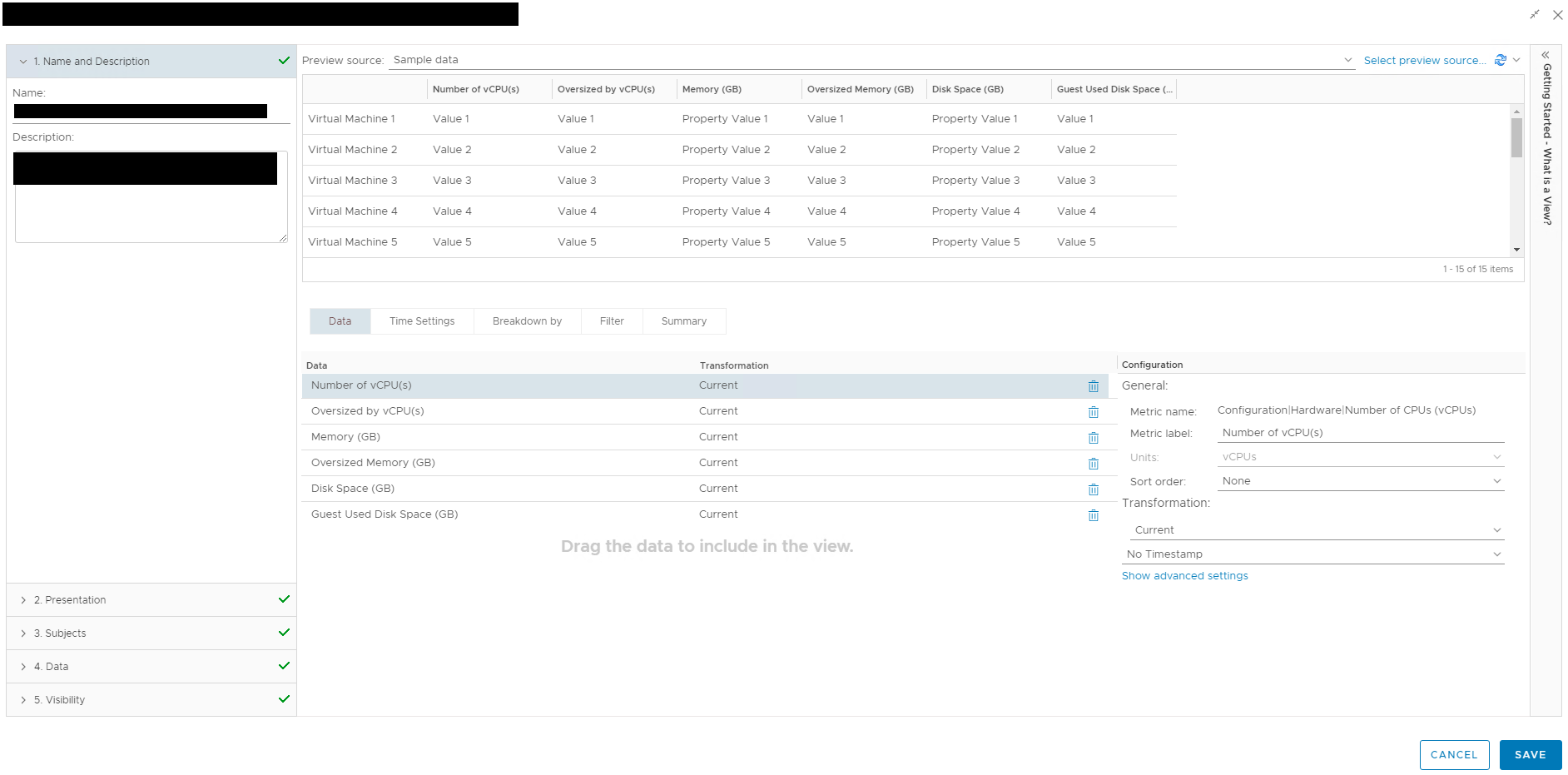Image resolution: width=1568 pixels, height=775 pixels.
Task: Switch to the Time Settings tab
Action: click(422, 321)
